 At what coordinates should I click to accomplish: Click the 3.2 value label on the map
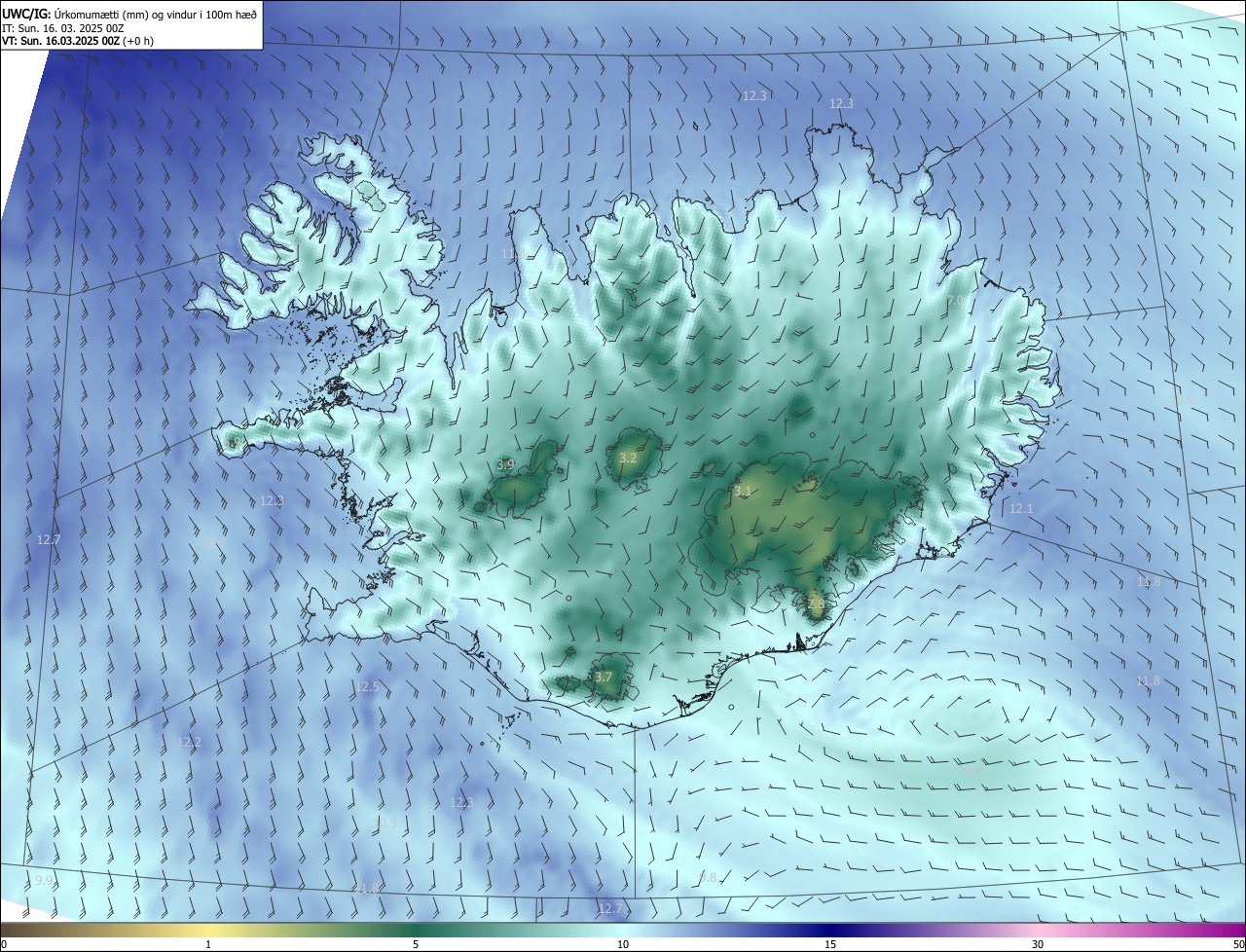[628, 458]
